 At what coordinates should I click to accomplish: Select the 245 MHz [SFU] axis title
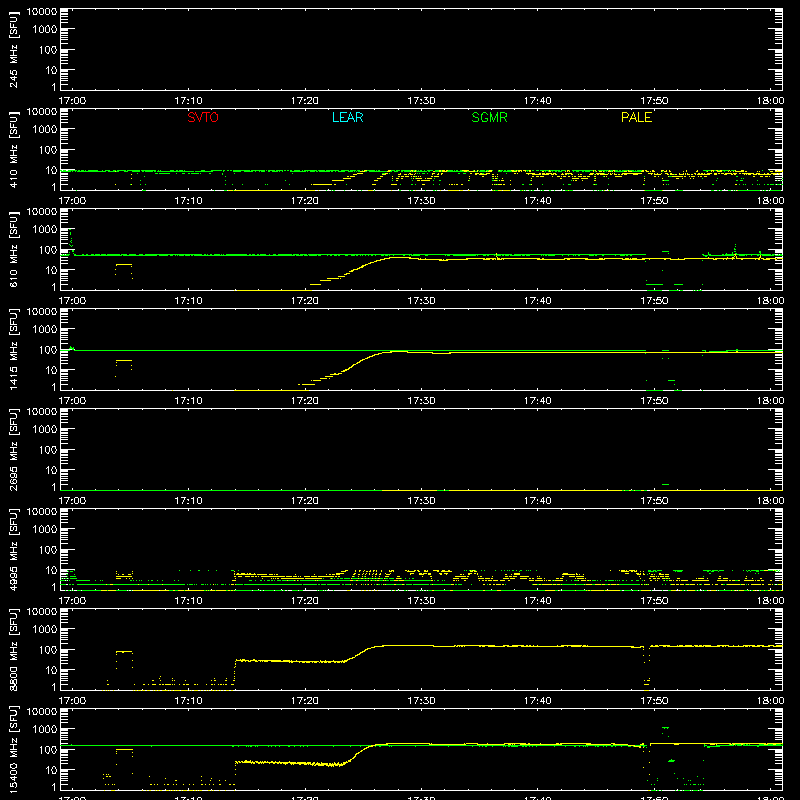click(14, 49)
